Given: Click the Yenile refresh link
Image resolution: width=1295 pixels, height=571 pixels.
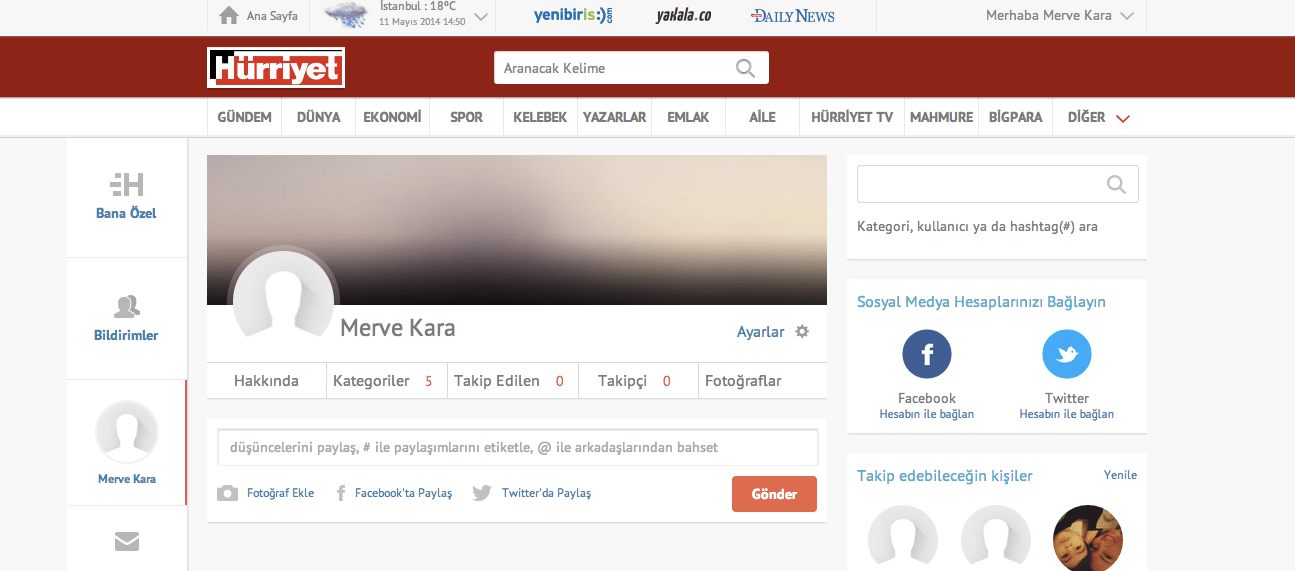Looking at the screenshot, I should click(x=1120, y=475).
